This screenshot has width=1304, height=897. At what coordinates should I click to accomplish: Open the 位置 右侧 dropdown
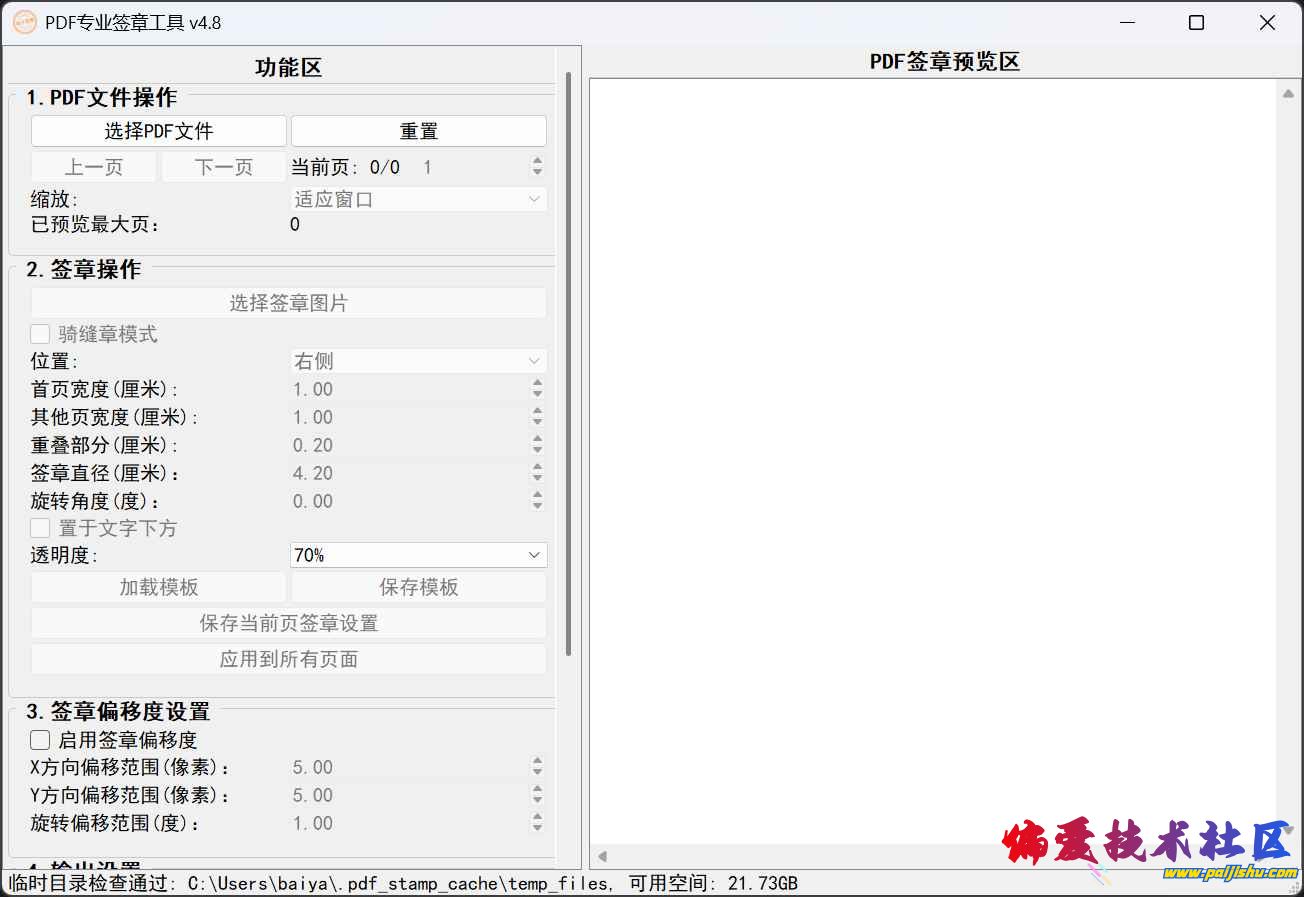[x=418, y=361]
